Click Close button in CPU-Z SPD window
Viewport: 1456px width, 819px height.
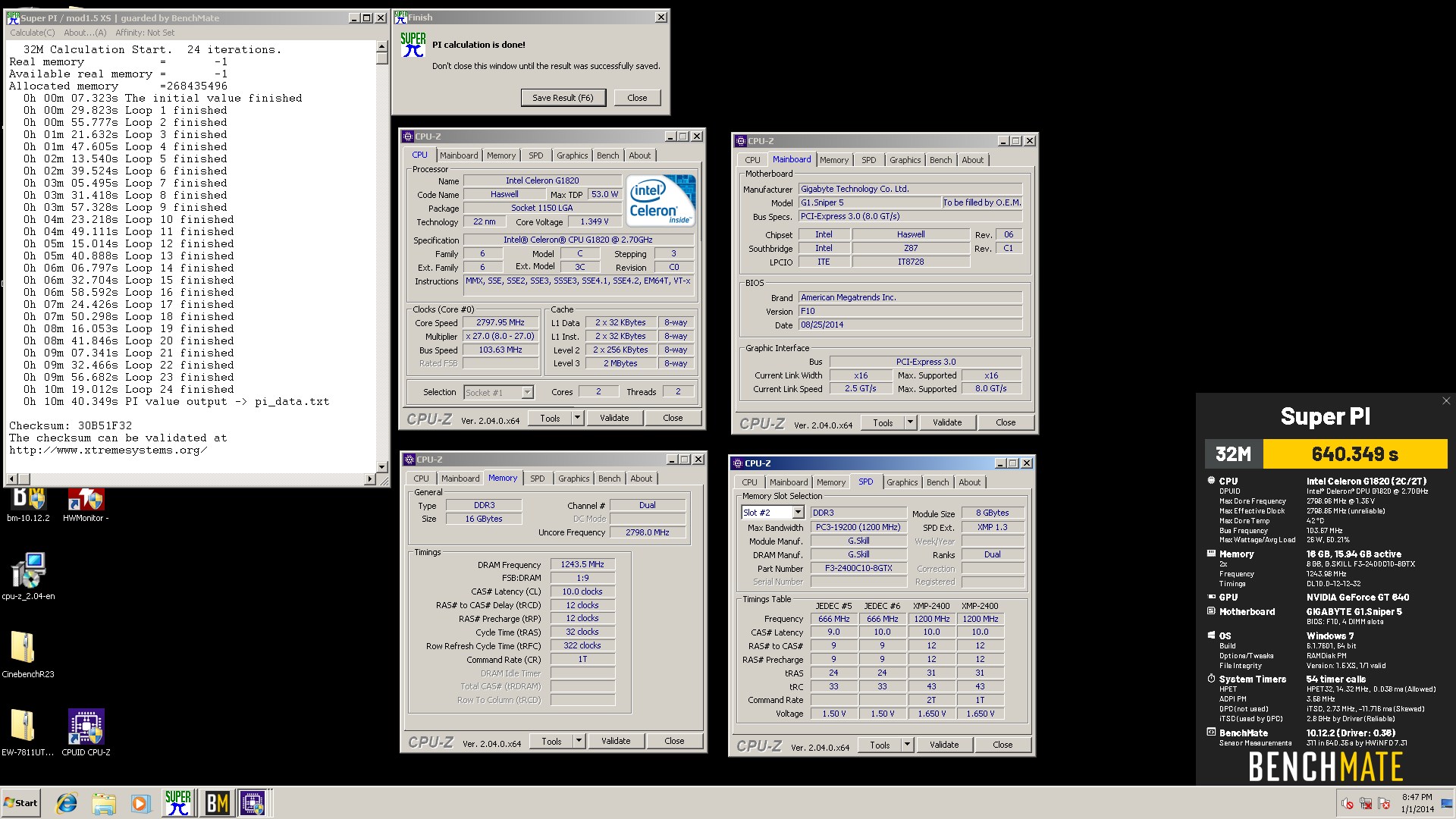1003,745
